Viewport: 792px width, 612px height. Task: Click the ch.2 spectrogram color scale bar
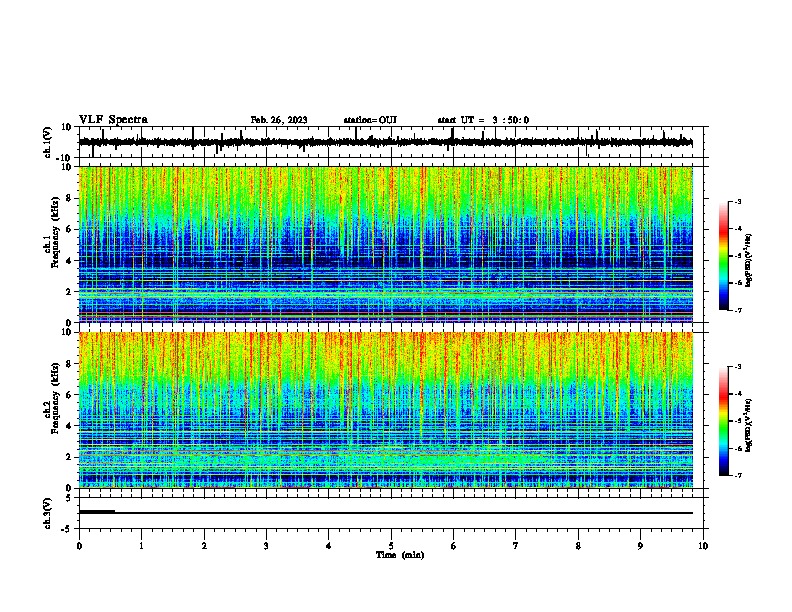(x=723, y=421)
